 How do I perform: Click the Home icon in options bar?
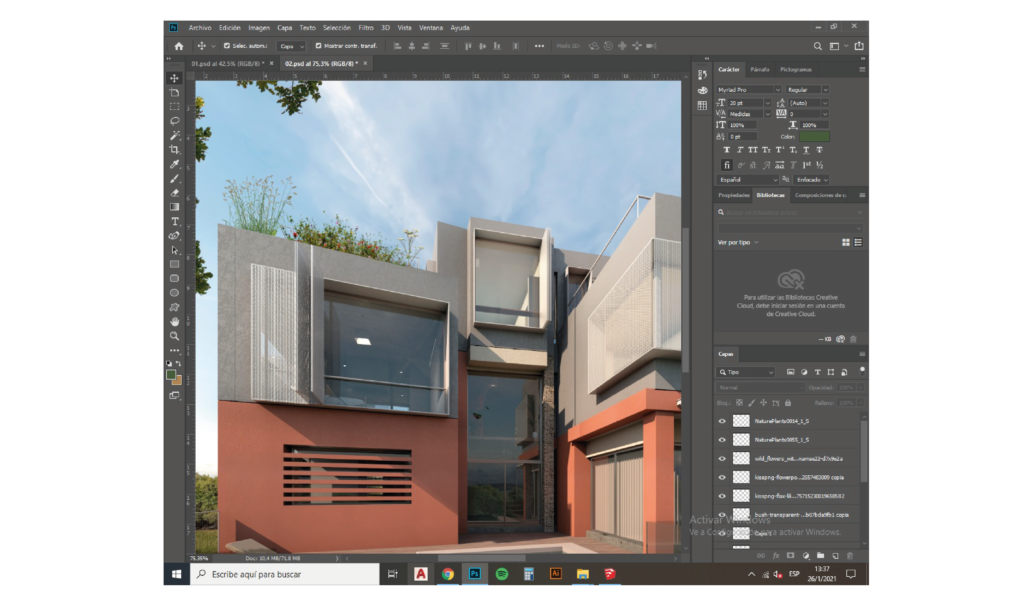click(x=179, y=46)
